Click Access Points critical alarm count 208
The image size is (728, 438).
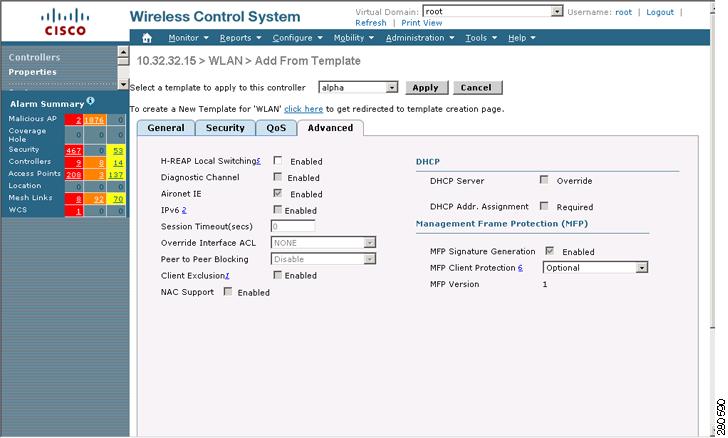74,175
